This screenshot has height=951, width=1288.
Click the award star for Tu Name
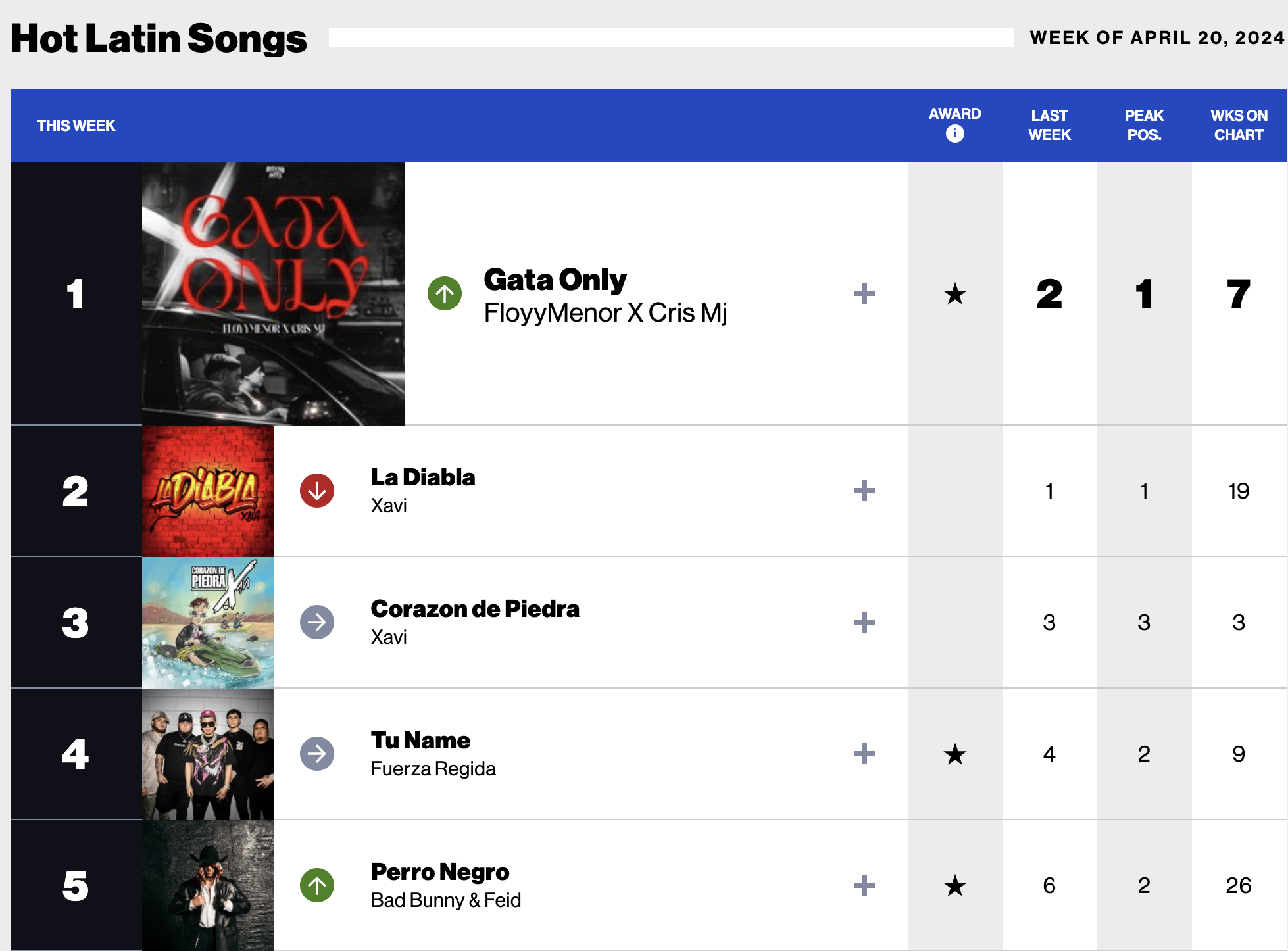point(954,754)
